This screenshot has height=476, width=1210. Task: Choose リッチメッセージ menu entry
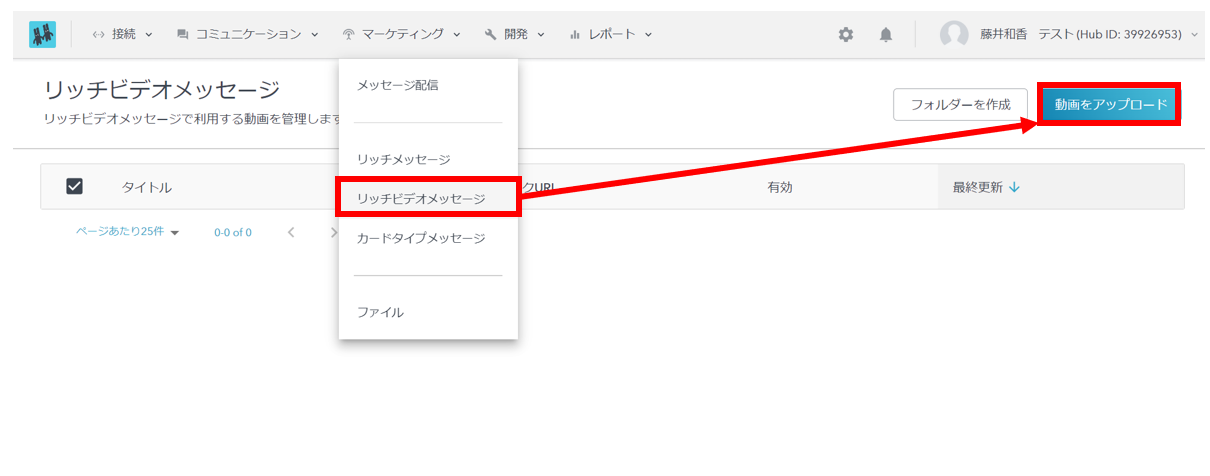click(x=403, y=160)
